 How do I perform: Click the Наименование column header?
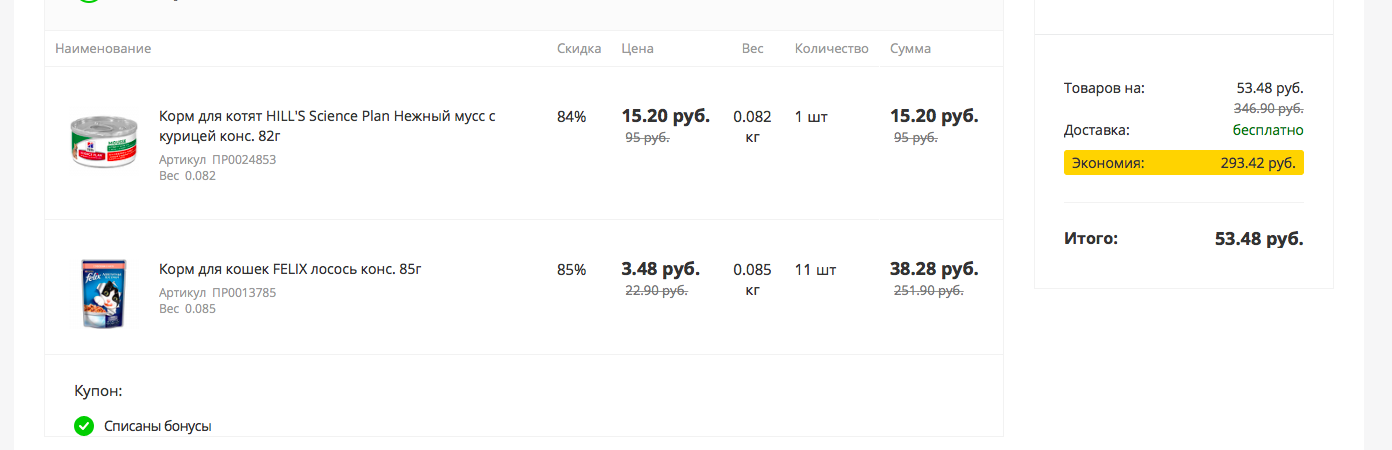pyautogui.click(x=103, y=48)
